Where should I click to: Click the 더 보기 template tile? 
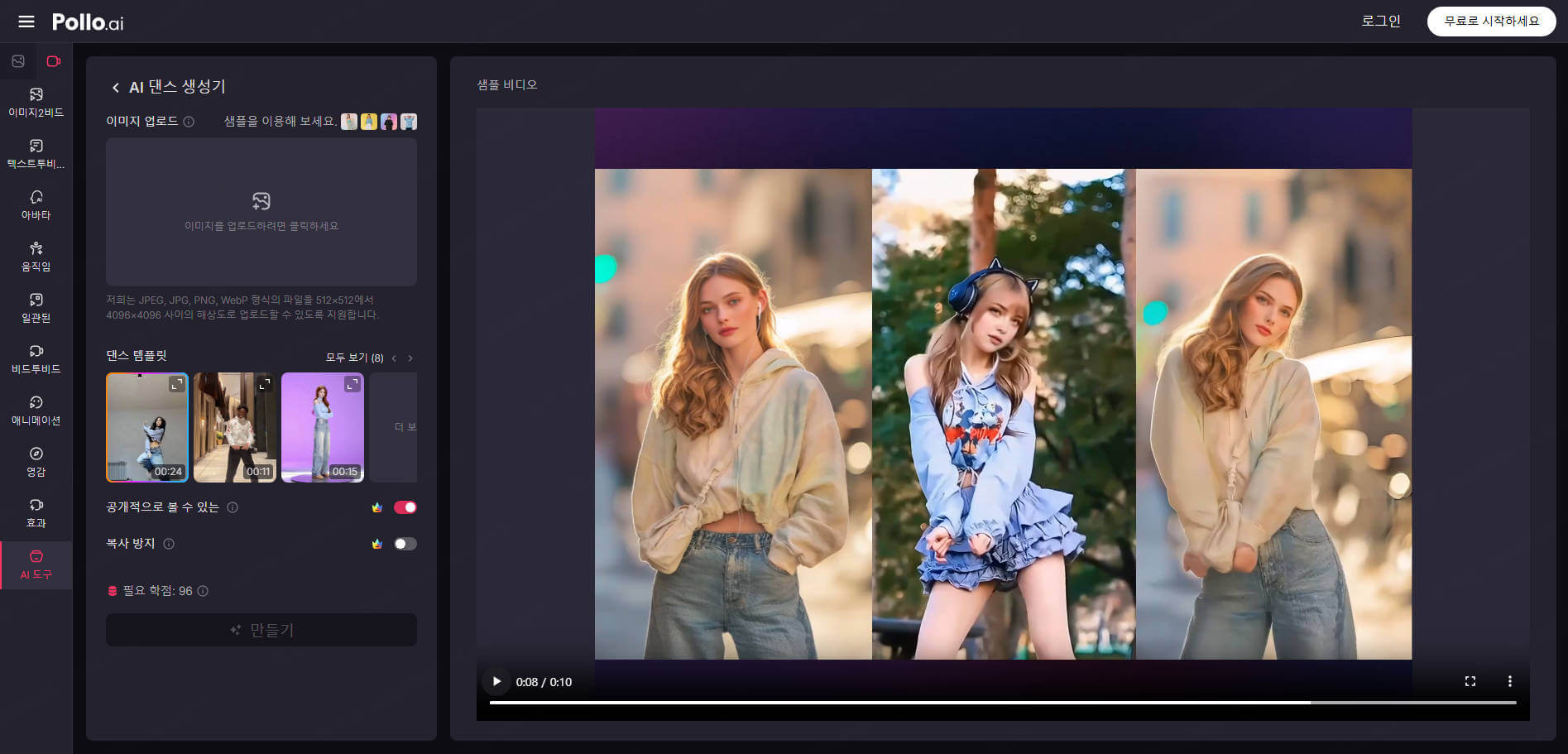(394, 427)
